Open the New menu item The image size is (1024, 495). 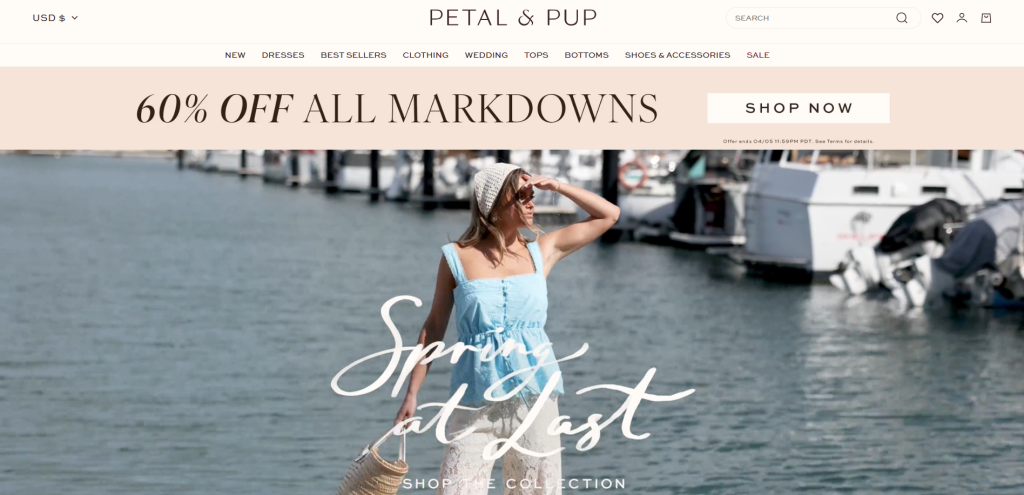click(235, 55)
